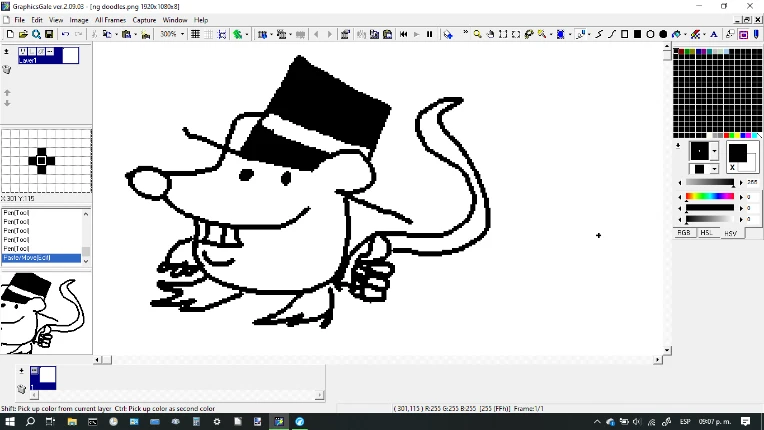
Task: Select the Zoom magnifier tool
Action: [x=478, y=34]
